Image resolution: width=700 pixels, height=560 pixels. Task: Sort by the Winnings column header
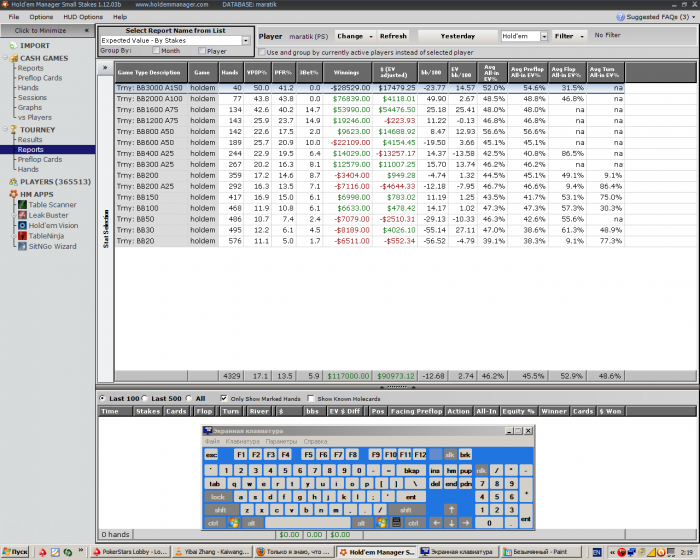[347, 72]
